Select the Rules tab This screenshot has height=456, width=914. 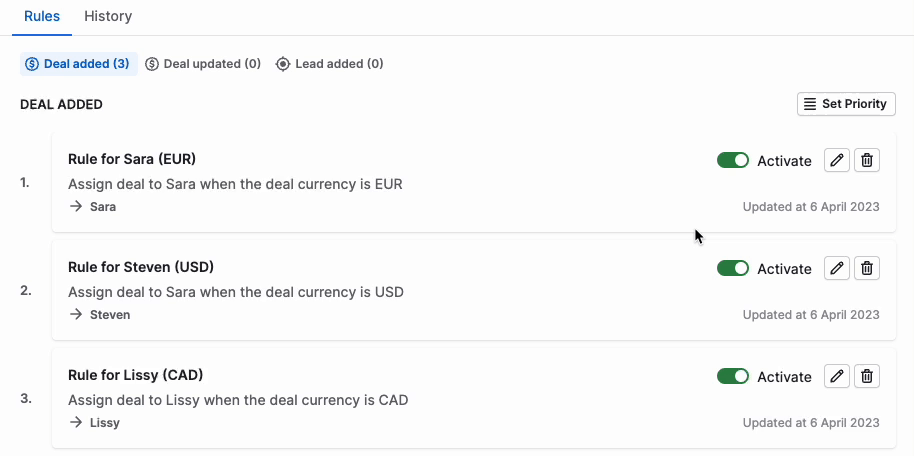point(42,16)
